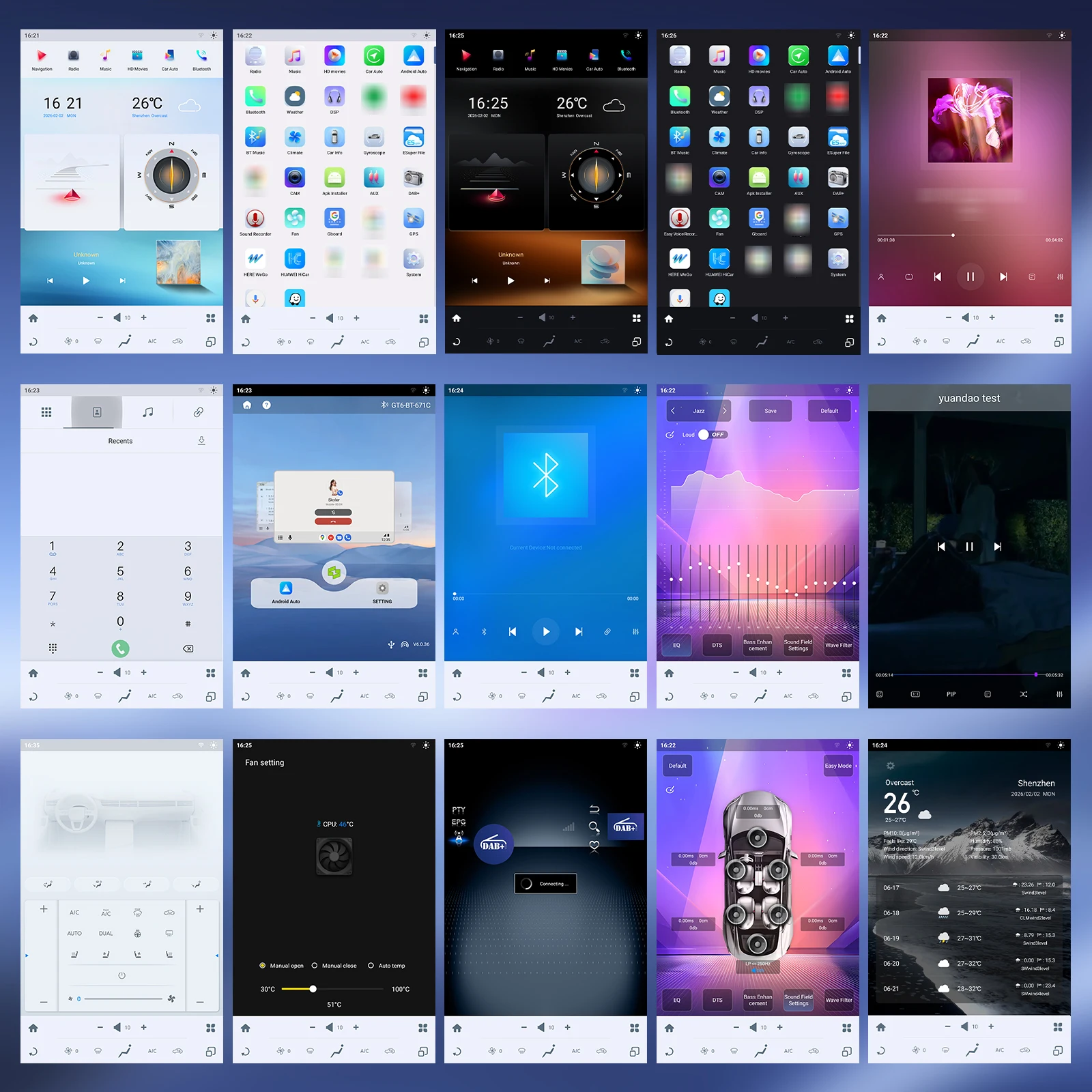The height and width of the screenshot is (1092, 1092).
Task: Launch Weather app in the light app grid
Action: pos(295,100)
